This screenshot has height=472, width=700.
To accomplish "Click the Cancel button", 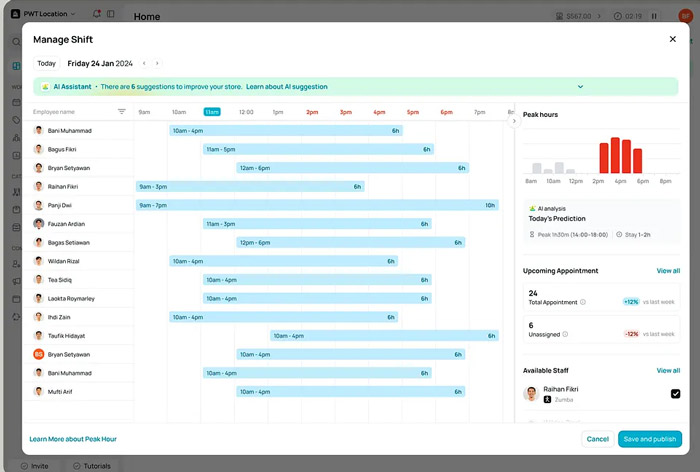I will [x=597, y=439].
